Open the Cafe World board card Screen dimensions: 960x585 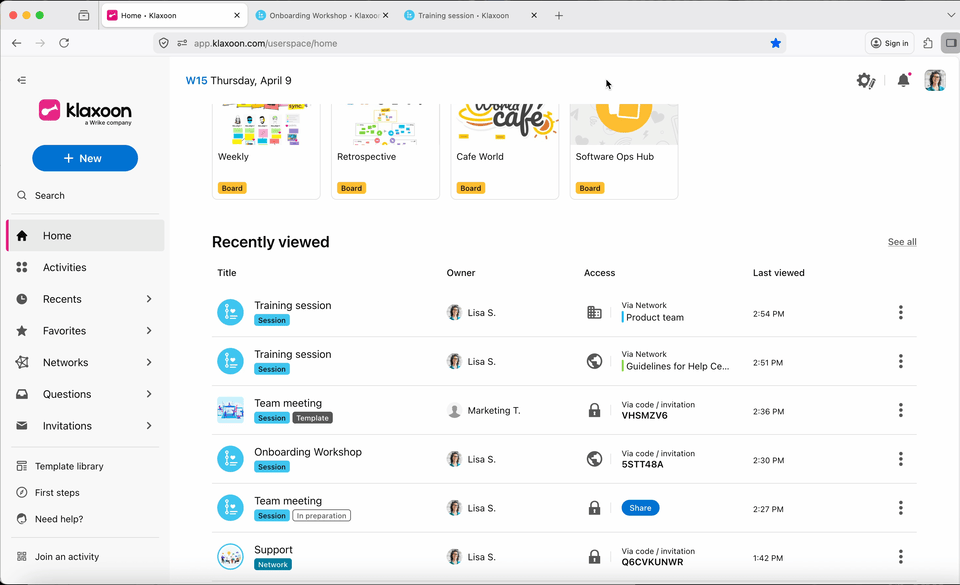pos(504,151)
